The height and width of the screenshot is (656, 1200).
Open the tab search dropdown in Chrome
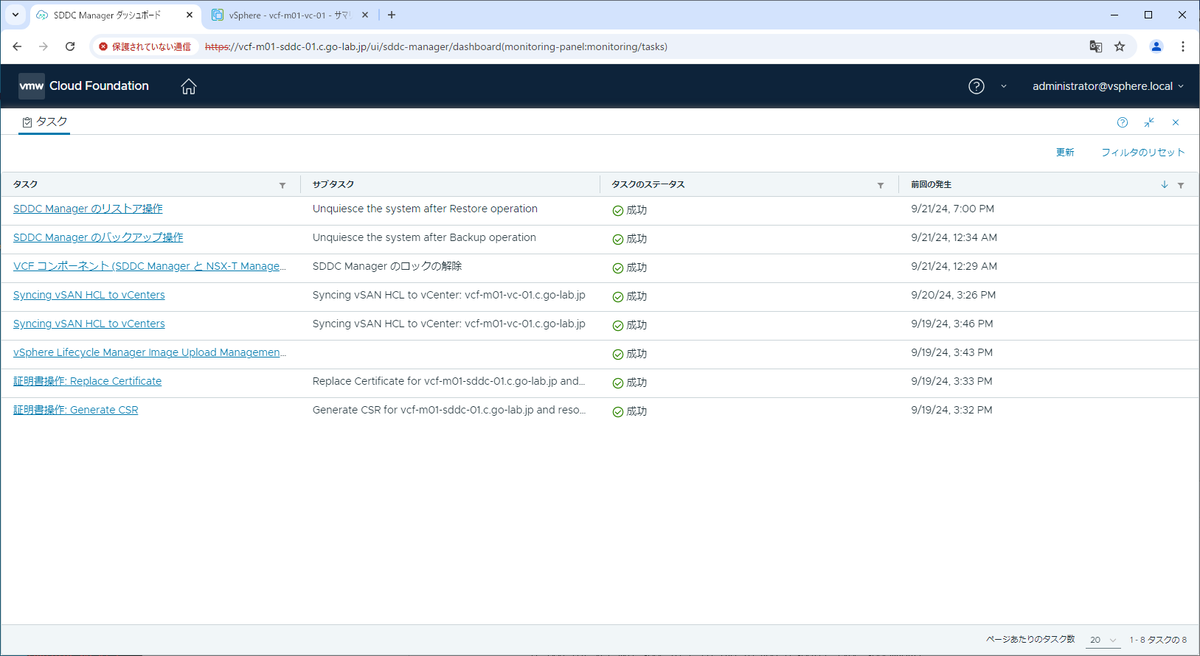tap(14, 15)
